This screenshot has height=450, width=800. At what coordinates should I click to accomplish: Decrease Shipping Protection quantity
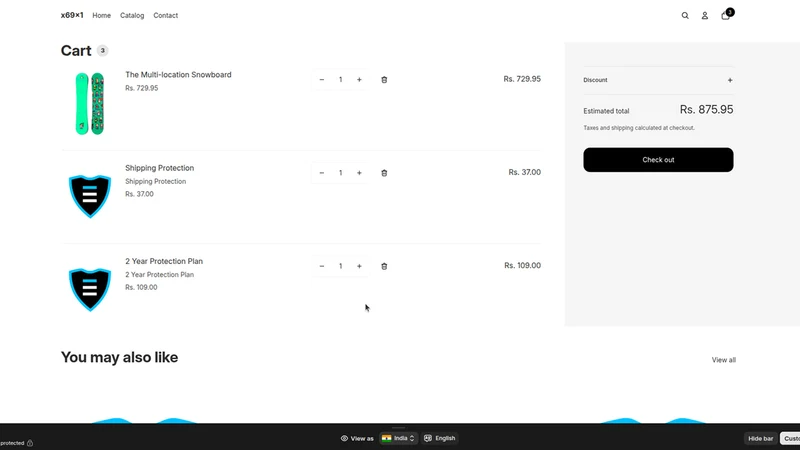(x=321, y=173)
